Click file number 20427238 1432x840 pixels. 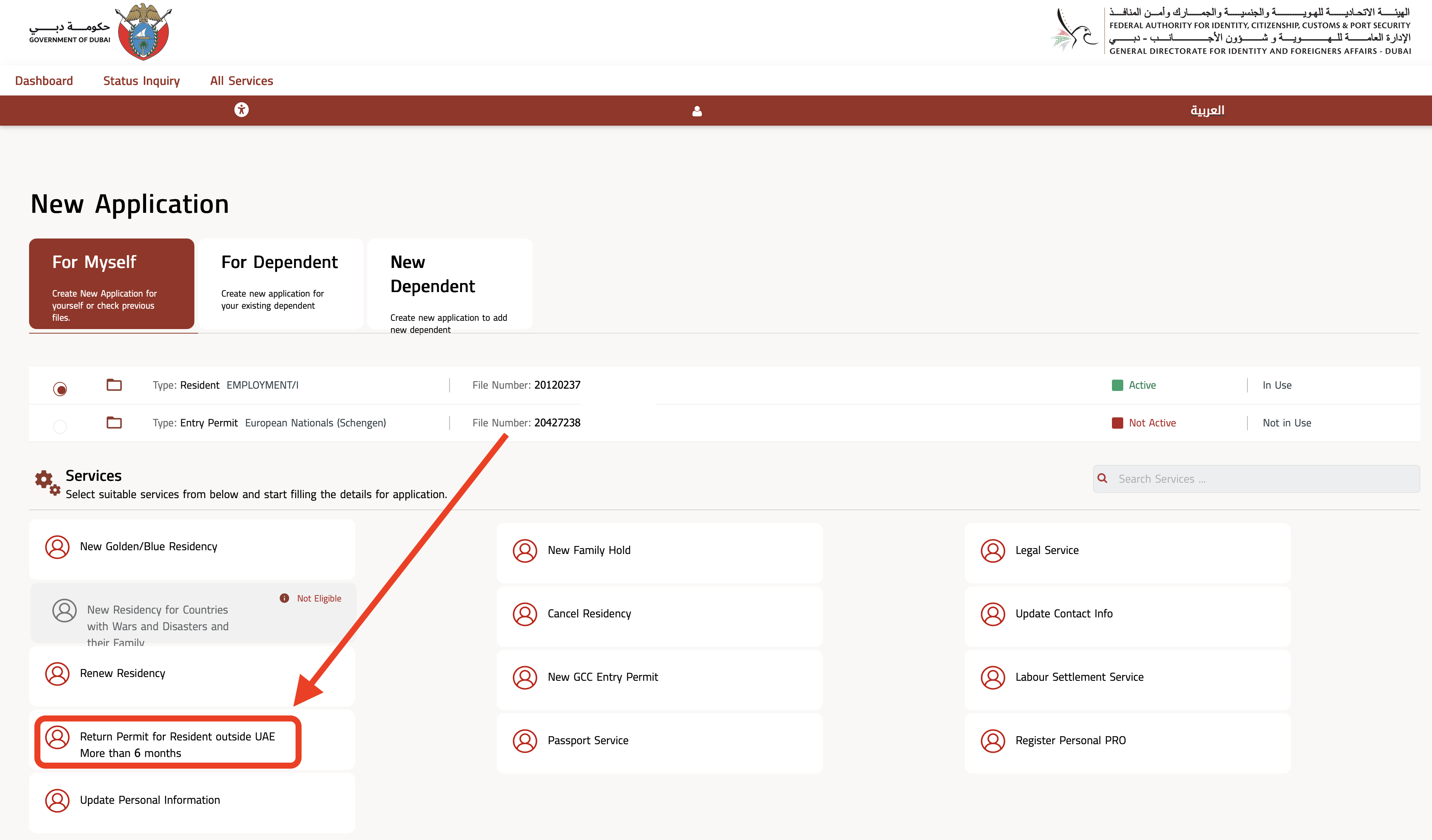point(557,423)
